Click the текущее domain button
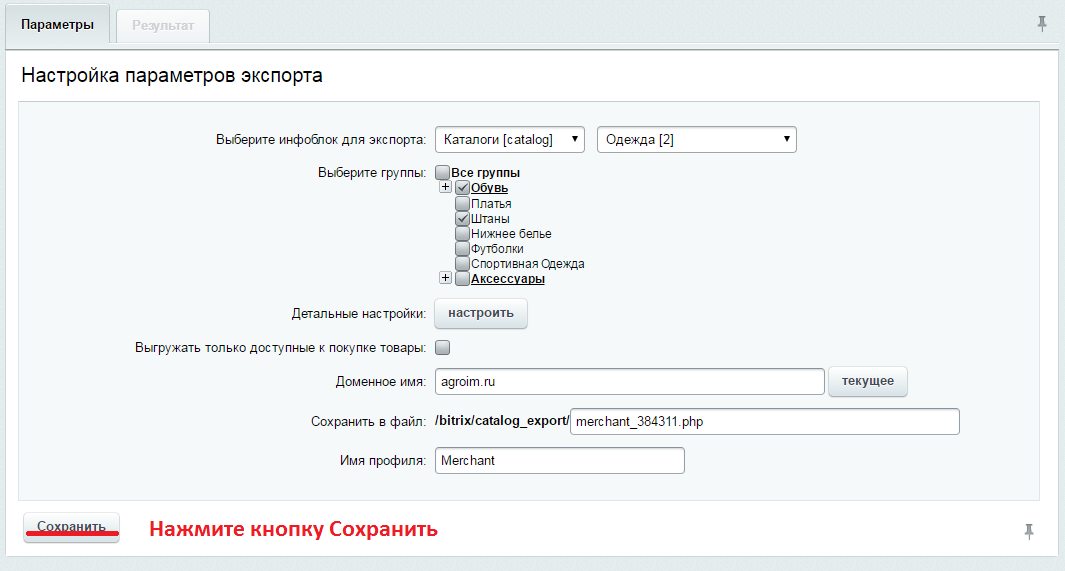Viewport: 1065px width, 571px height. [868, 381]
